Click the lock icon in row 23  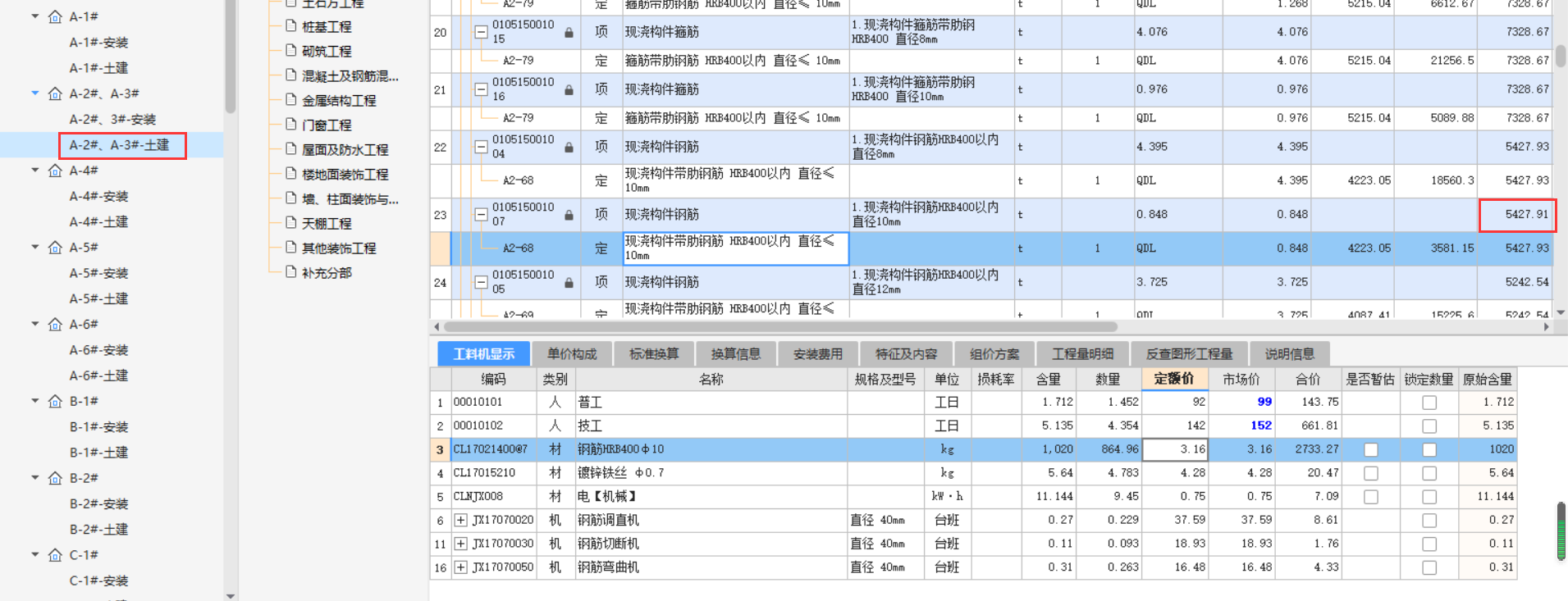tap(569, 215)
